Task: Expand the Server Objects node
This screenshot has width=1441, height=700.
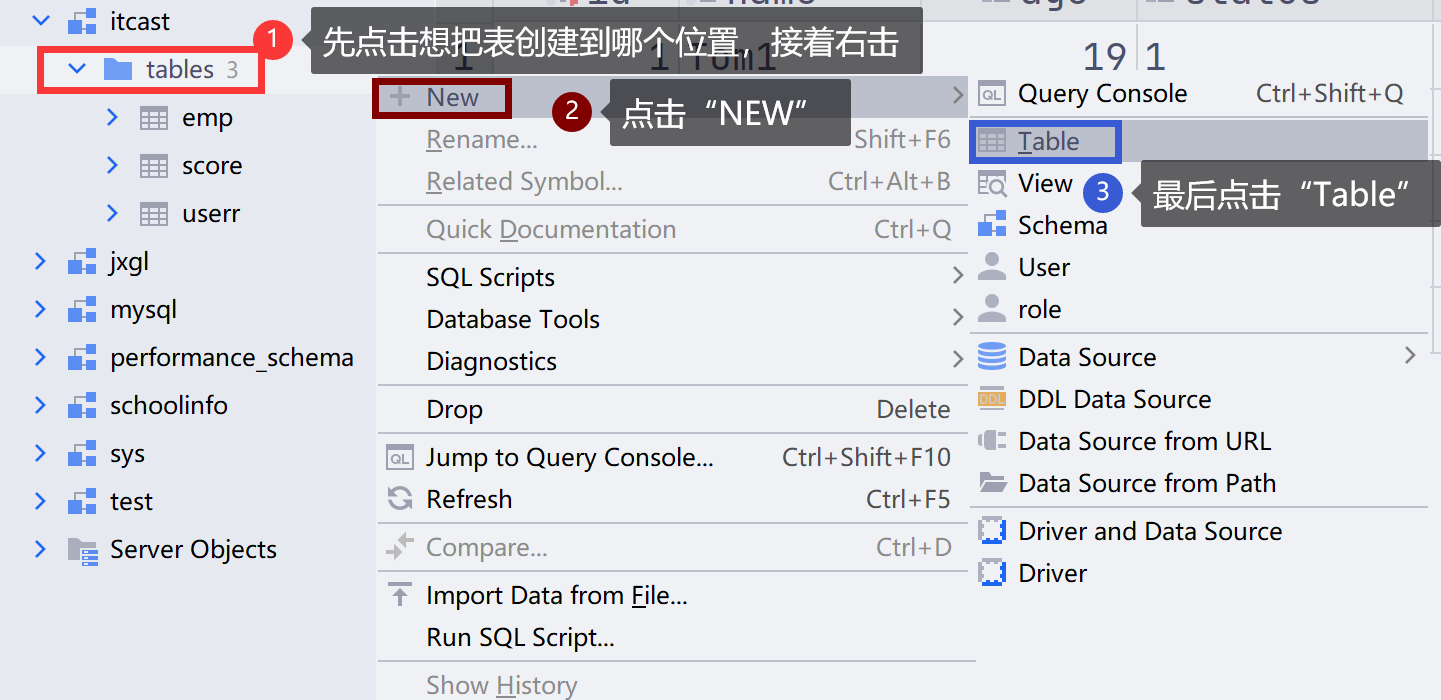Action: coord(40,549)
